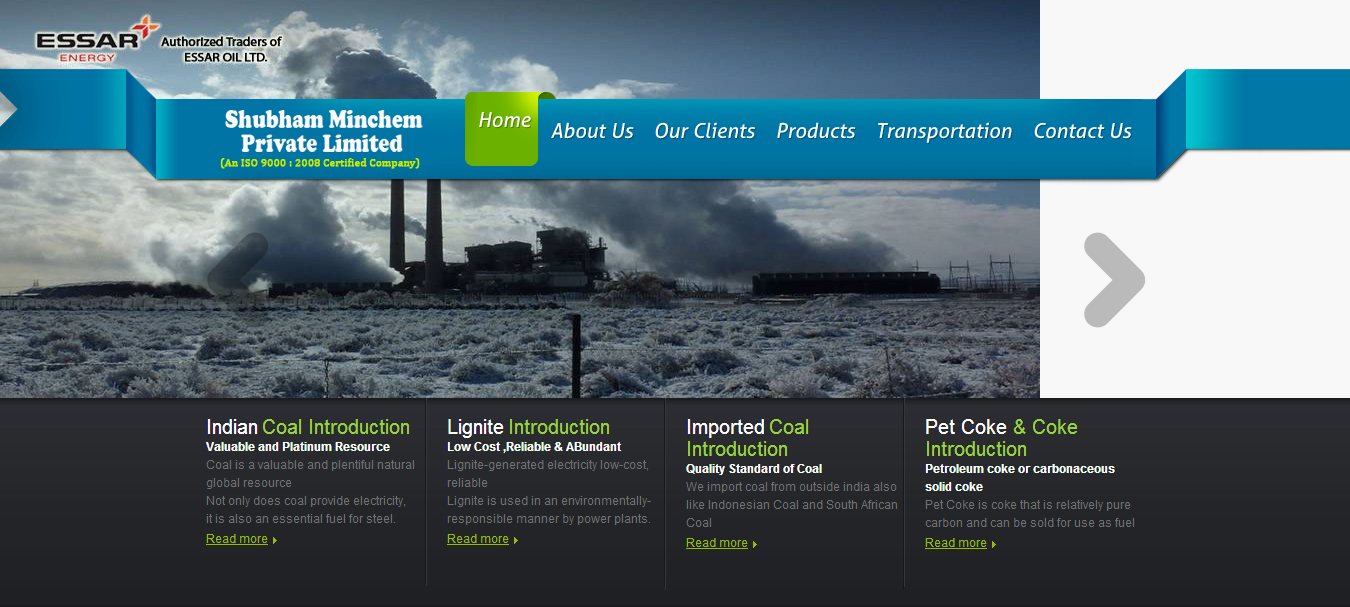Image resolution: width=1350 pixels, height=607 pixels.
Task: Click 'Authorized Traders of ESSAR OIL LTD.' text
Action: pyautogui.click(x=222, y=49)
